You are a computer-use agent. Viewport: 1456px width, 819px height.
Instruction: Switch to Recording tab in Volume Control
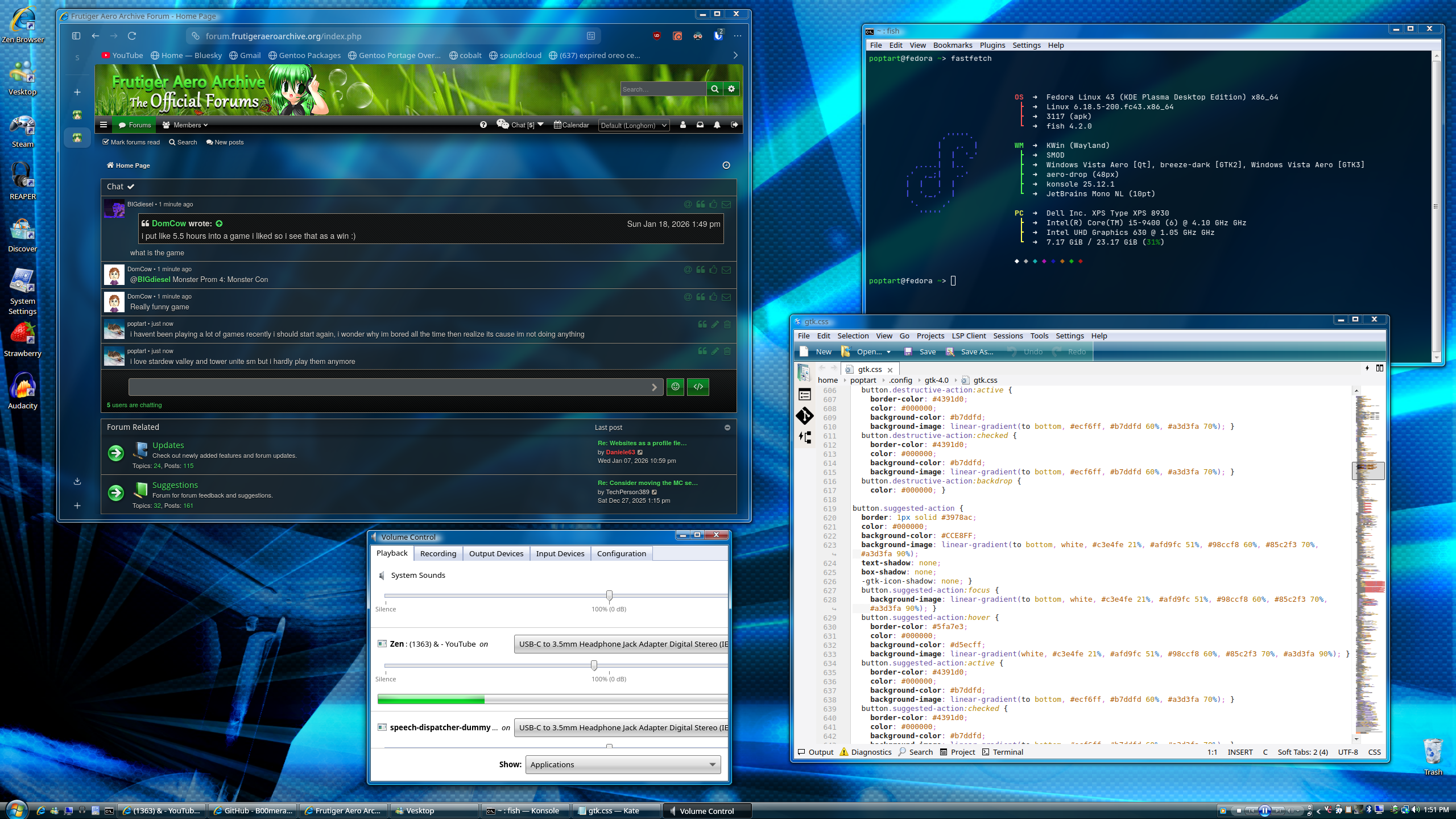[438, 553]
